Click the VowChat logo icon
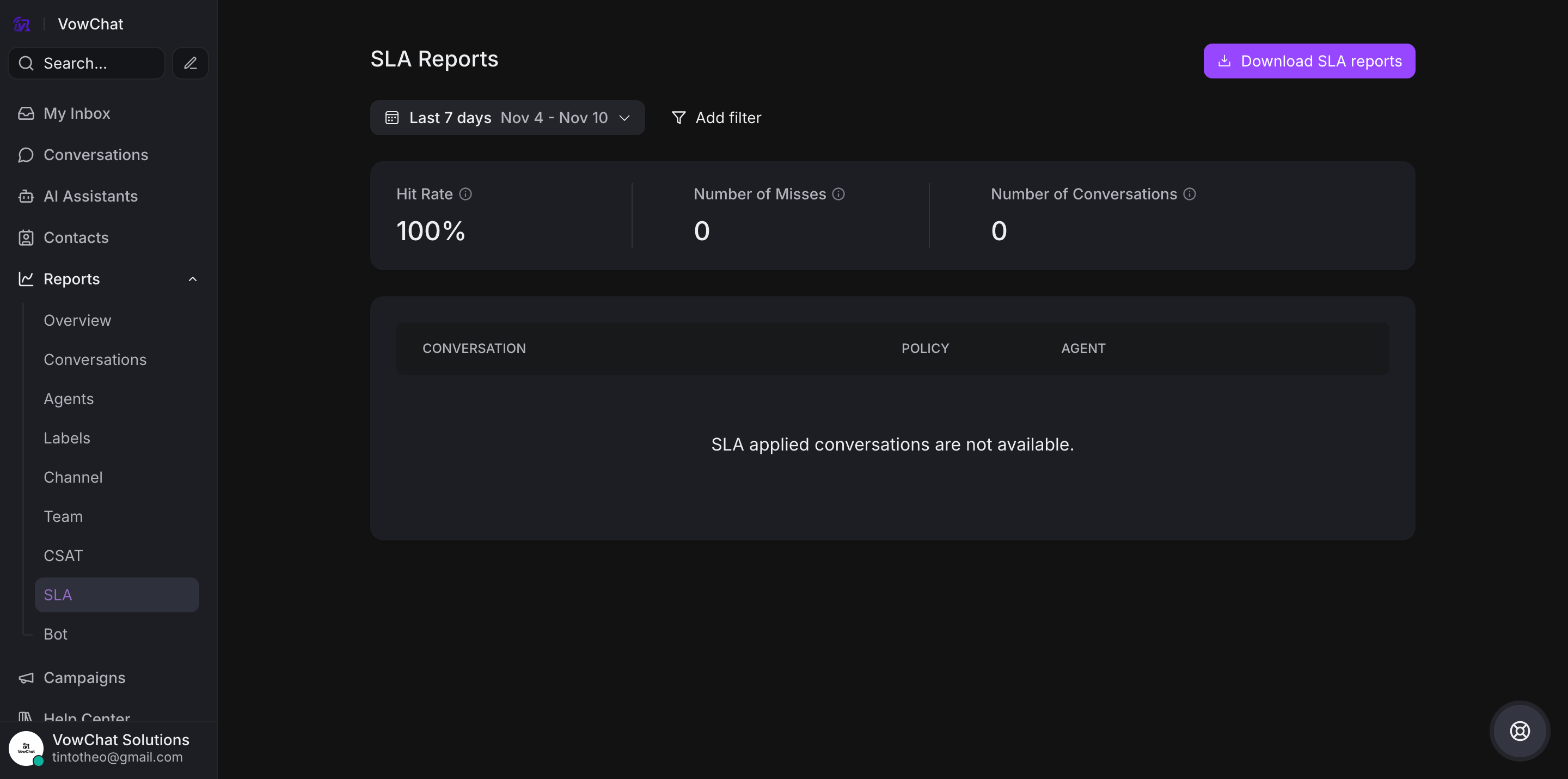The height and width of the screenshot is (779, 1568). [22, 25]
